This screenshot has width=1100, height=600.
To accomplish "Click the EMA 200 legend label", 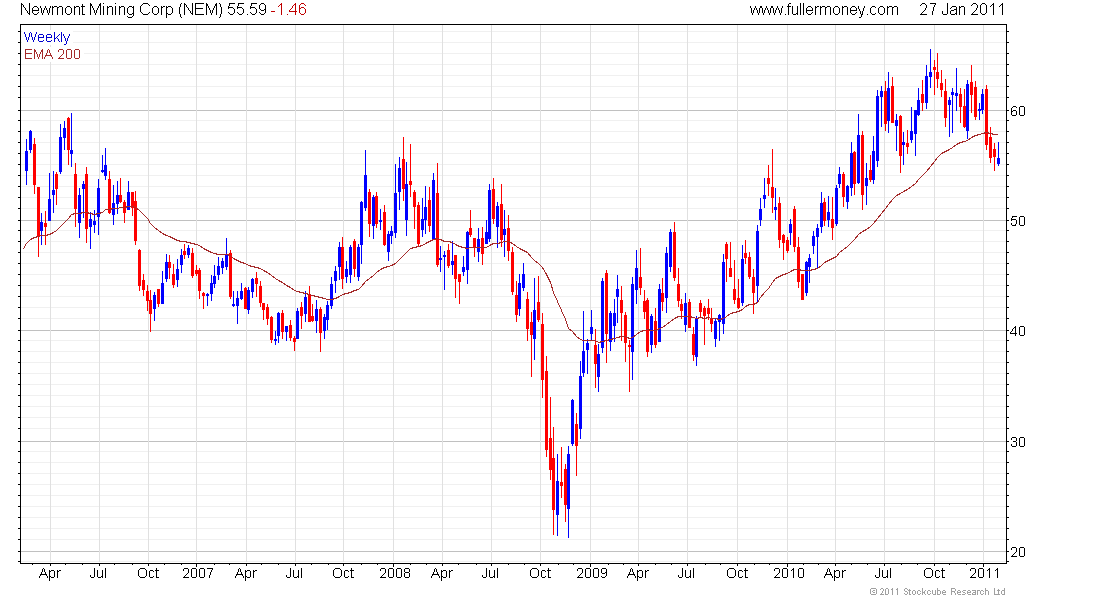I will (52, 55).
